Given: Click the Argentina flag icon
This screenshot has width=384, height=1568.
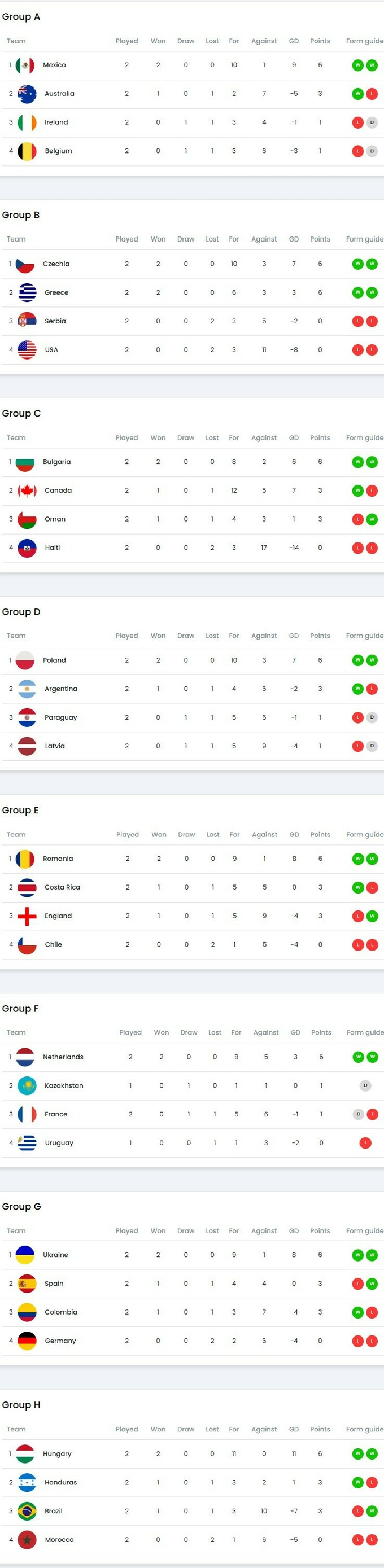Looking at the screenshot, I should (27, 689).
